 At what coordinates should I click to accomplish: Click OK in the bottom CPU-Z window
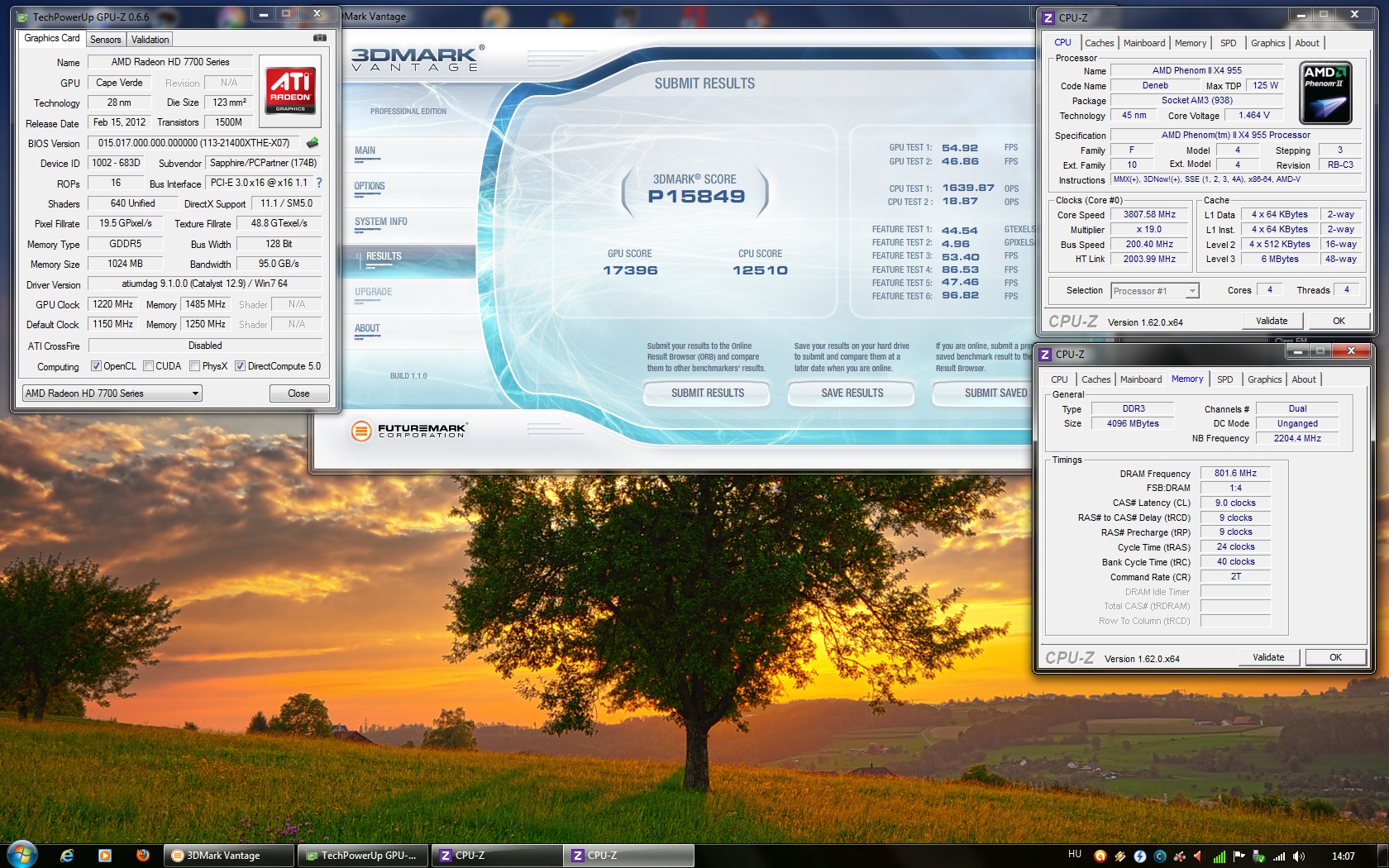[x=1335, y=657]
